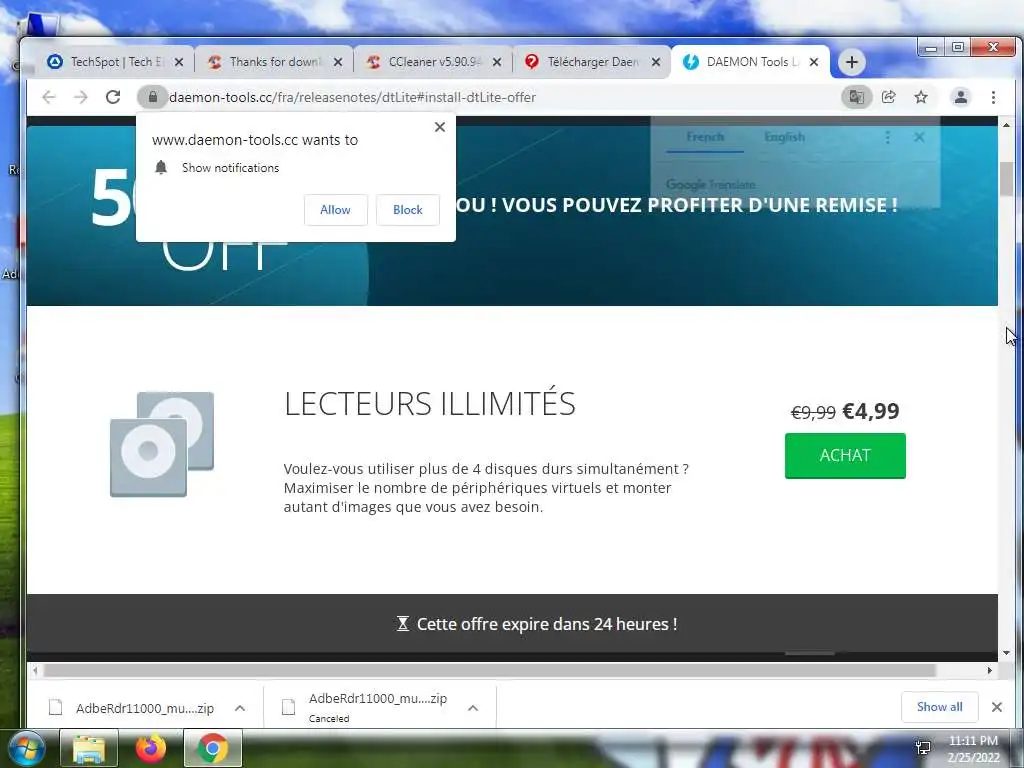Block notifications from daemon-tools.cc
Viewport: 1024px width, 768px height.
(x=408, y=210)
